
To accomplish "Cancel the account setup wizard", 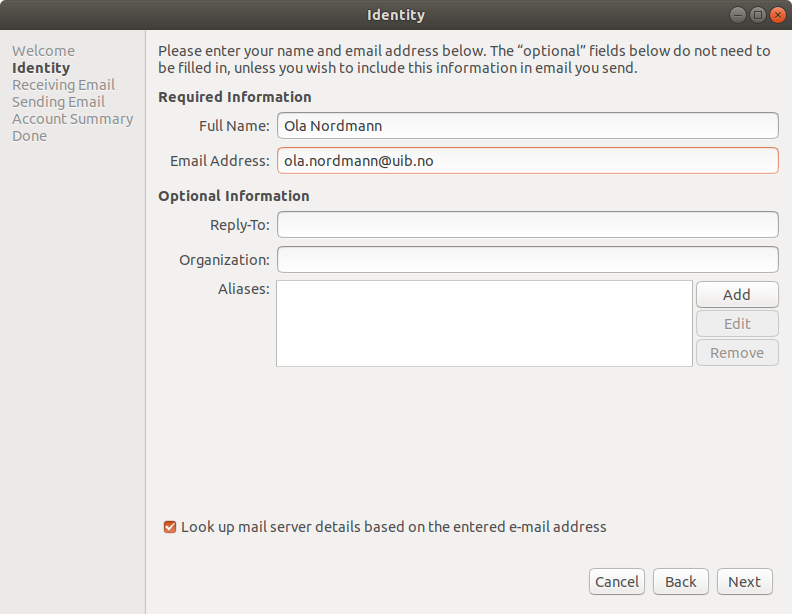I will pyautogui.click(x=617, y=582).
